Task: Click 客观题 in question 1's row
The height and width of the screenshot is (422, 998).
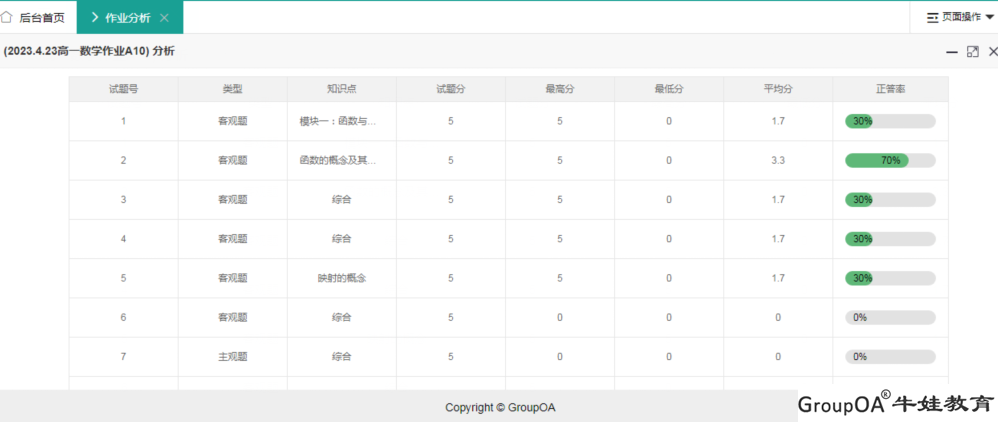Action: tap(232, 121)
